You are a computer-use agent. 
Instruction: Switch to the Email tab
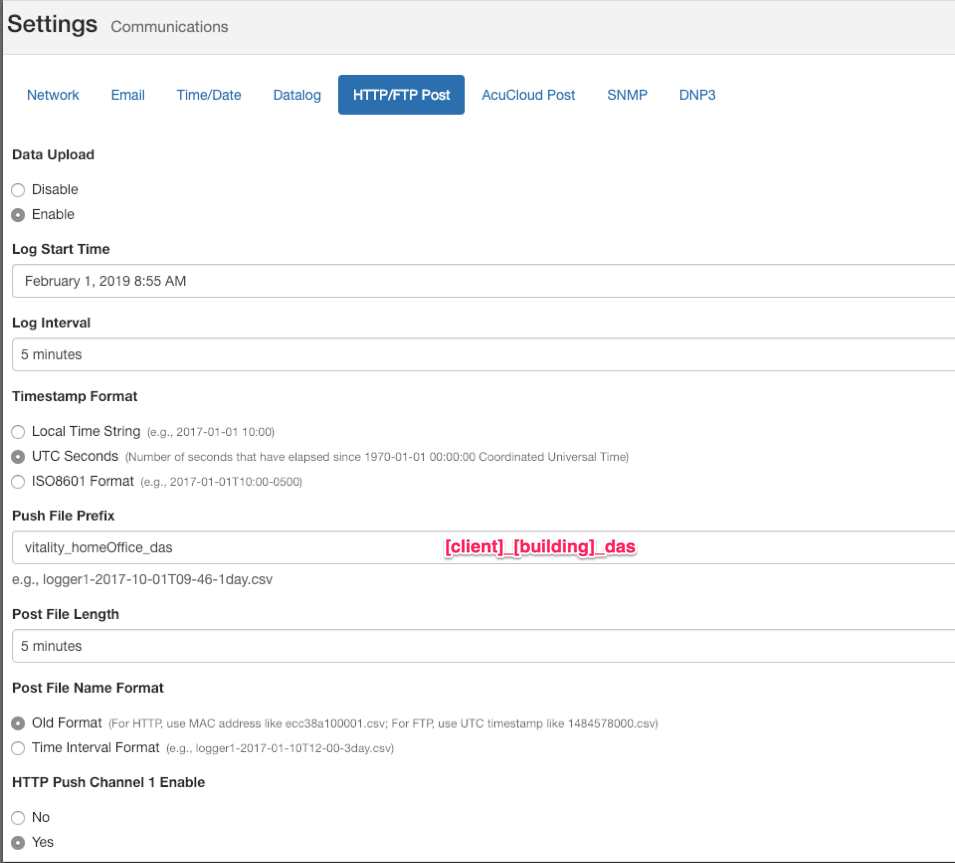128,95
